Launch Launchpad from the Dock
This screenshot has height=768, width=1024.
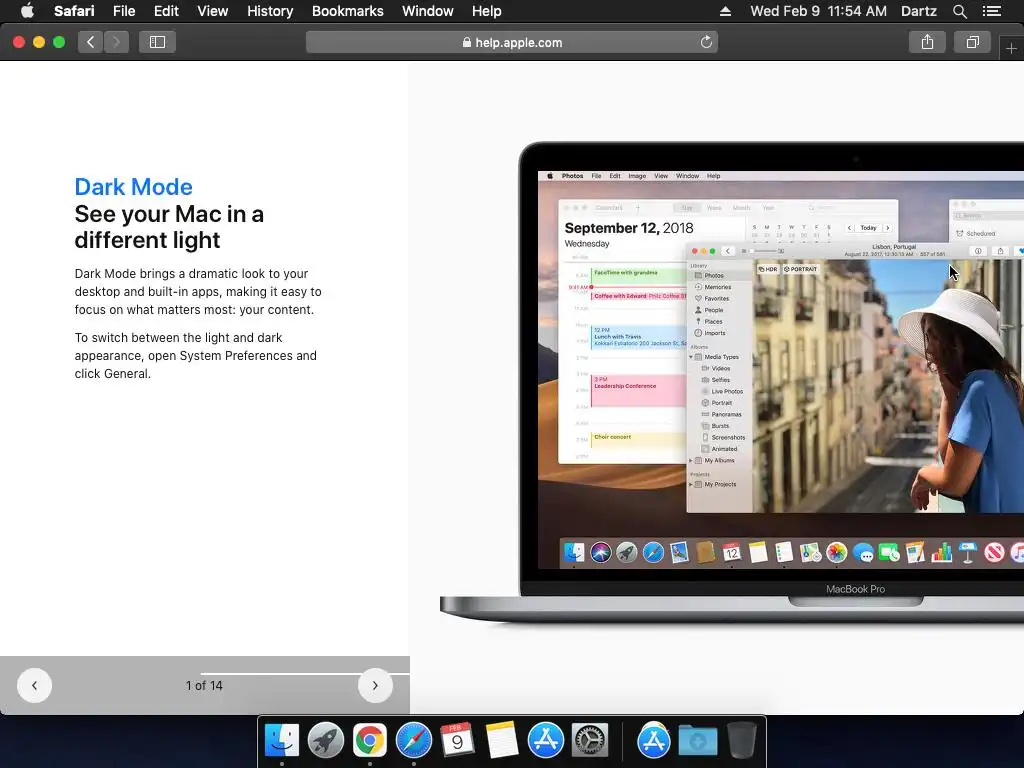(x=325, y=741)
